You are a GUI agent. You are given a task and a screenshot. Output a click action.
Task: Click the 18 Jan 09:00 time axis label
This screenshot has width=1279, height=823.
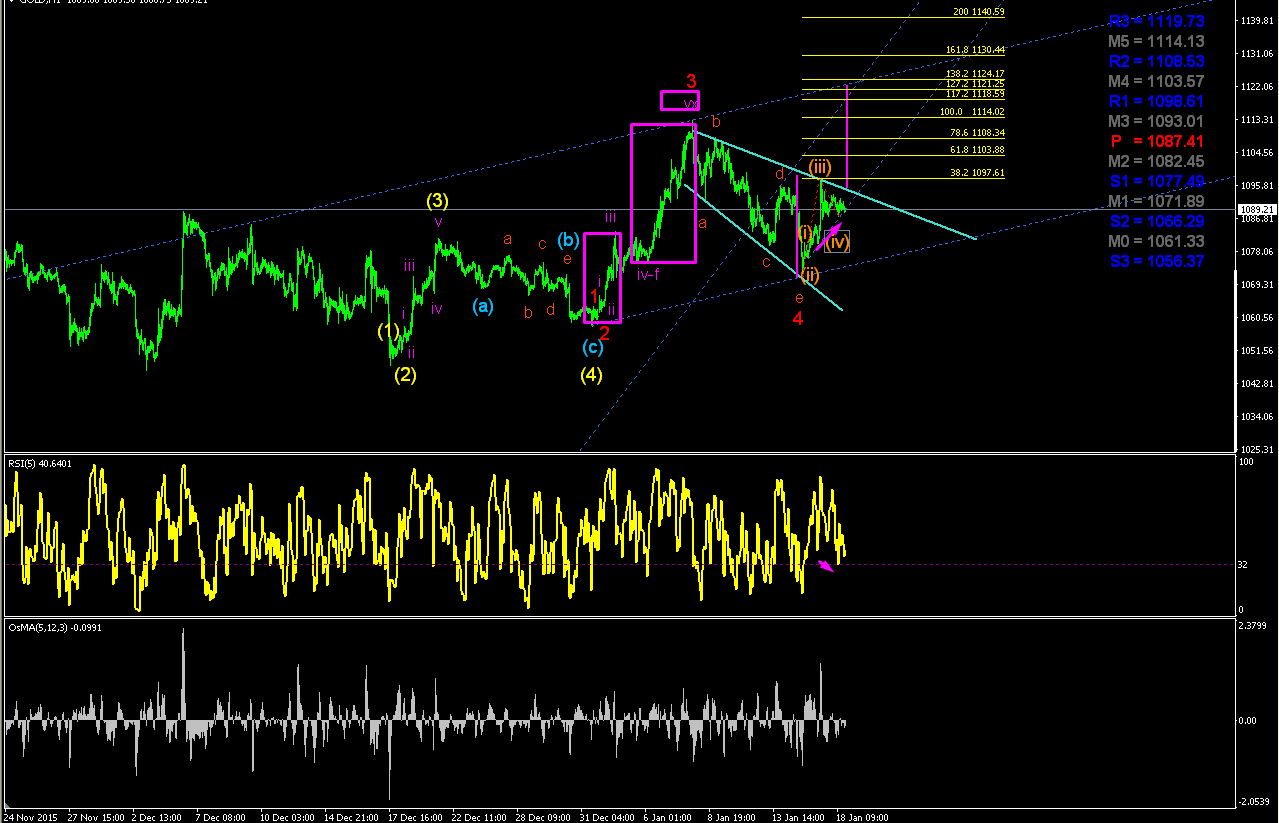click(863, 817)
